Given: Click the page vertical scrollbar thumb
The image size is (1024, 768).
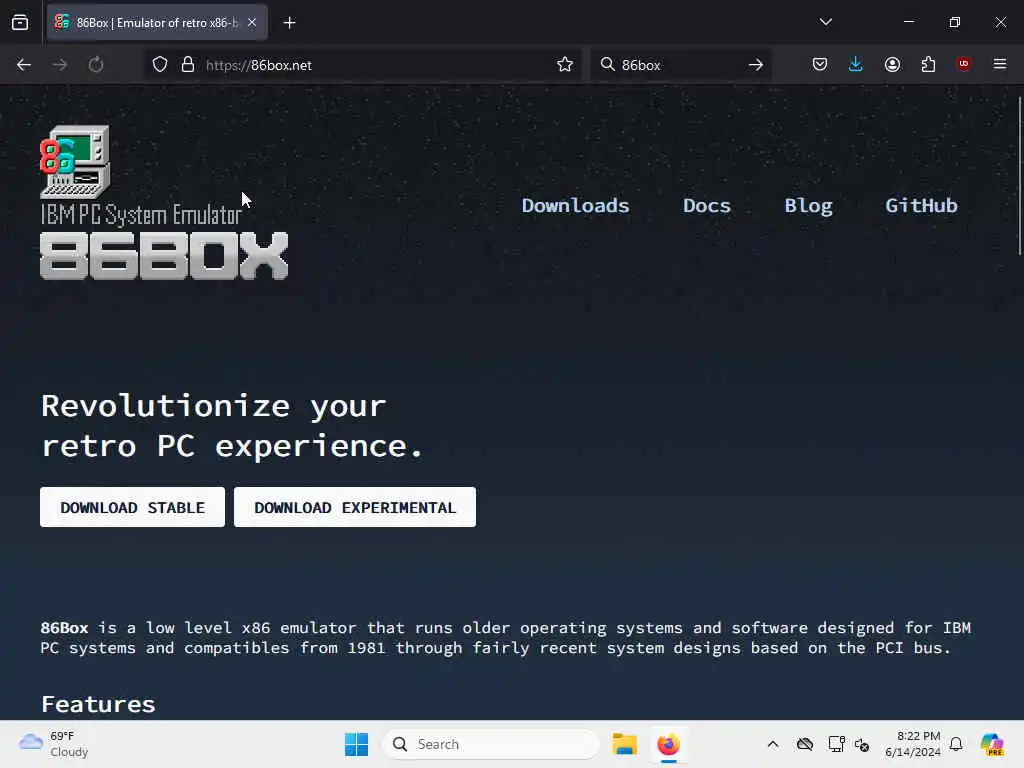Looking at the screenshot, I should tap(1019, 176).
